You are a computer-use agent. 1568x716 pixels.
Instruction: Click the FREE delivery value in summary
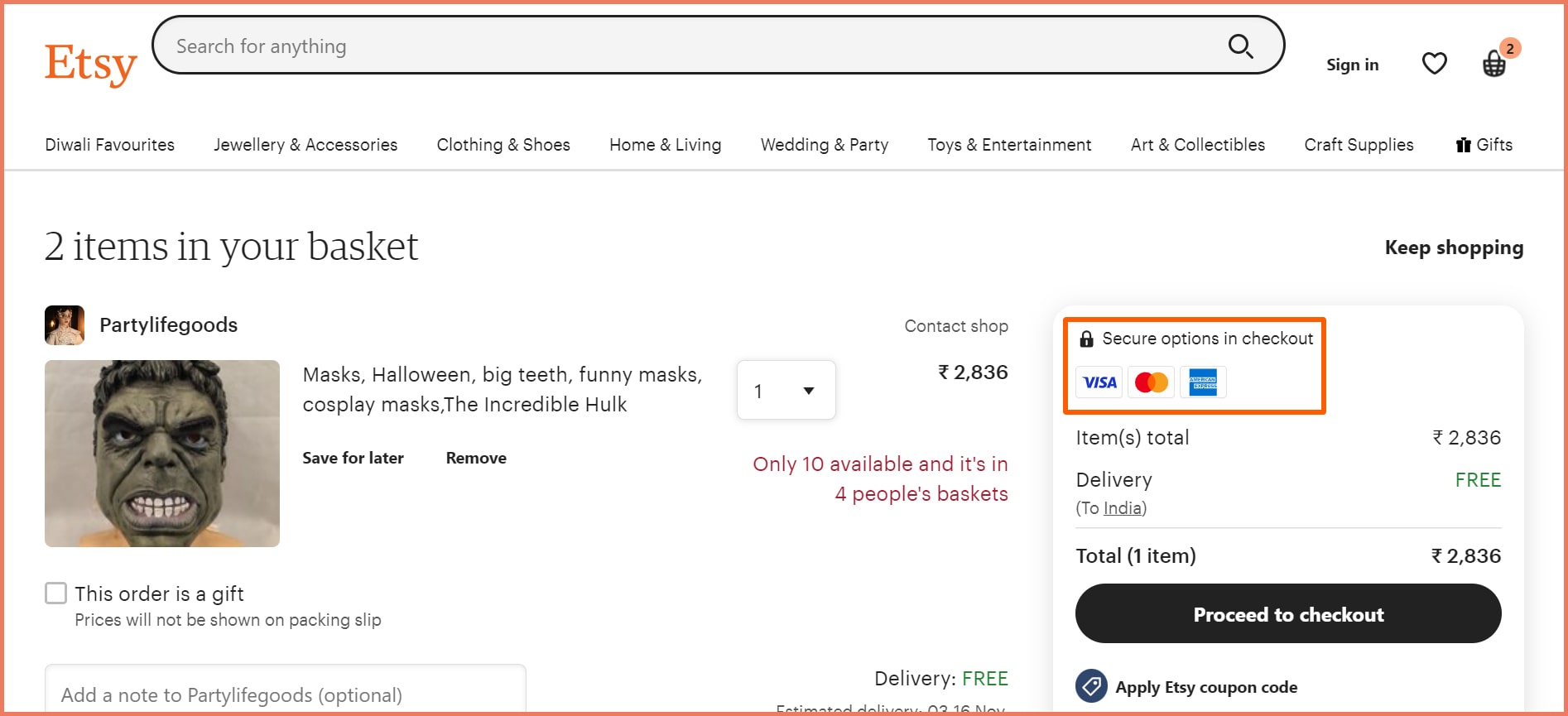[1478, 480]
